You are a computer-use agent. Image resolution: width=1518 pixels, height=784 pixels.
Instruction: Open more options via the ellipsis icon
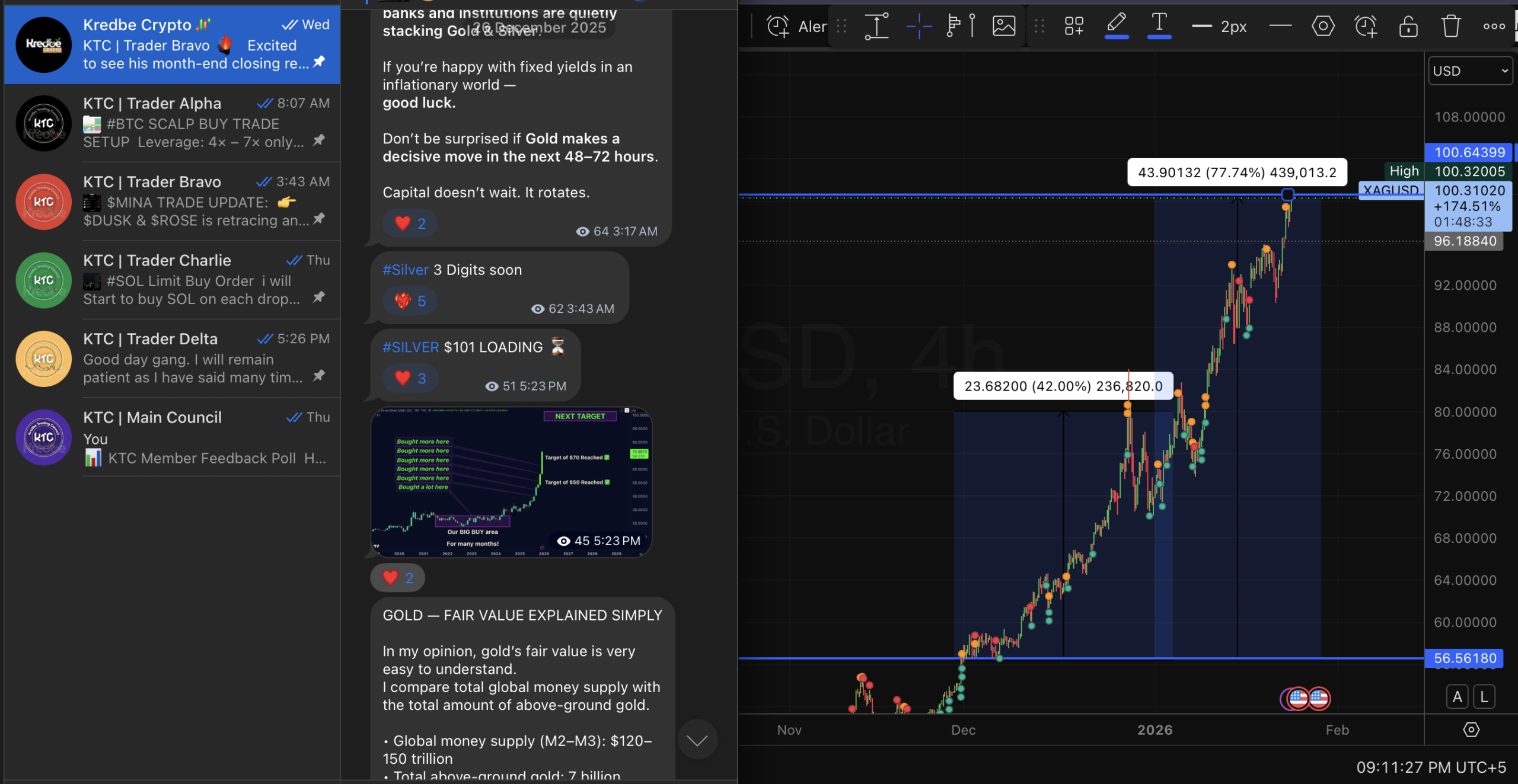coord(1494,25)
